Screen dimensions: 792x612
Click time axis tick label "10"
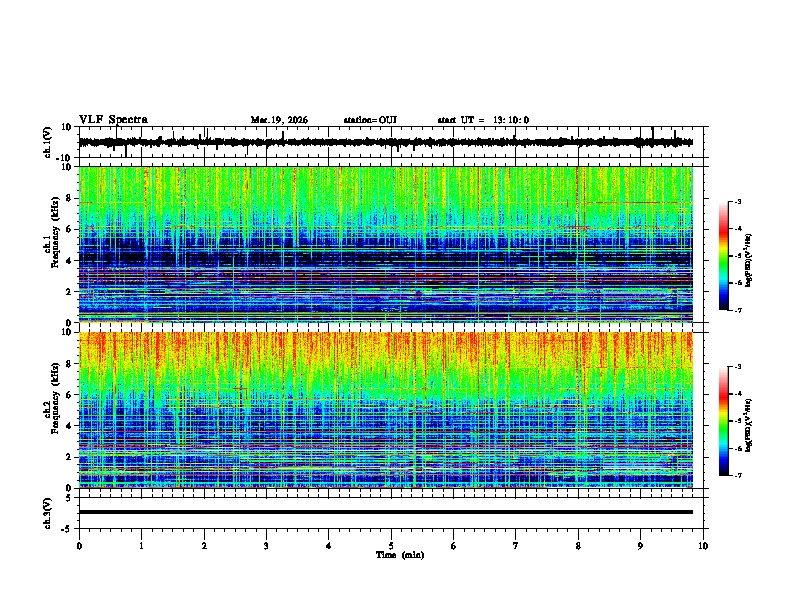click(x=703, y=546)
